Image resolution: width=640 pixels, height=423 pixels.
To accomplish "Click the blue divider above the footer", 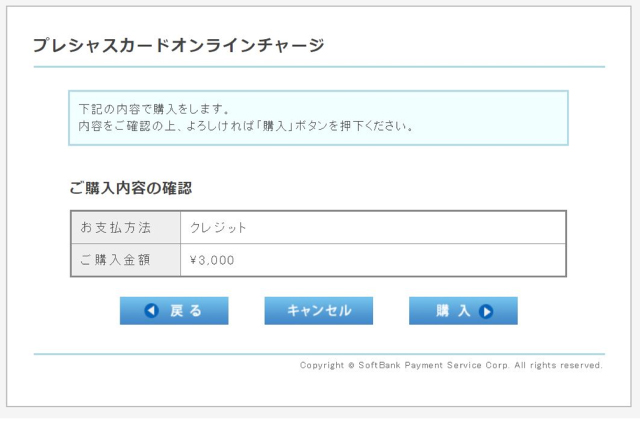I will point(319,354).
